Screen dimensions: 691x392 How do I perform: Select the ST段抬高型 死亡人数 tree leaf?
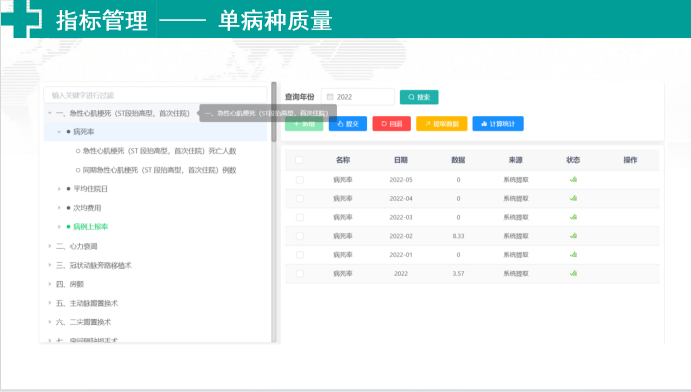point(160,151)
